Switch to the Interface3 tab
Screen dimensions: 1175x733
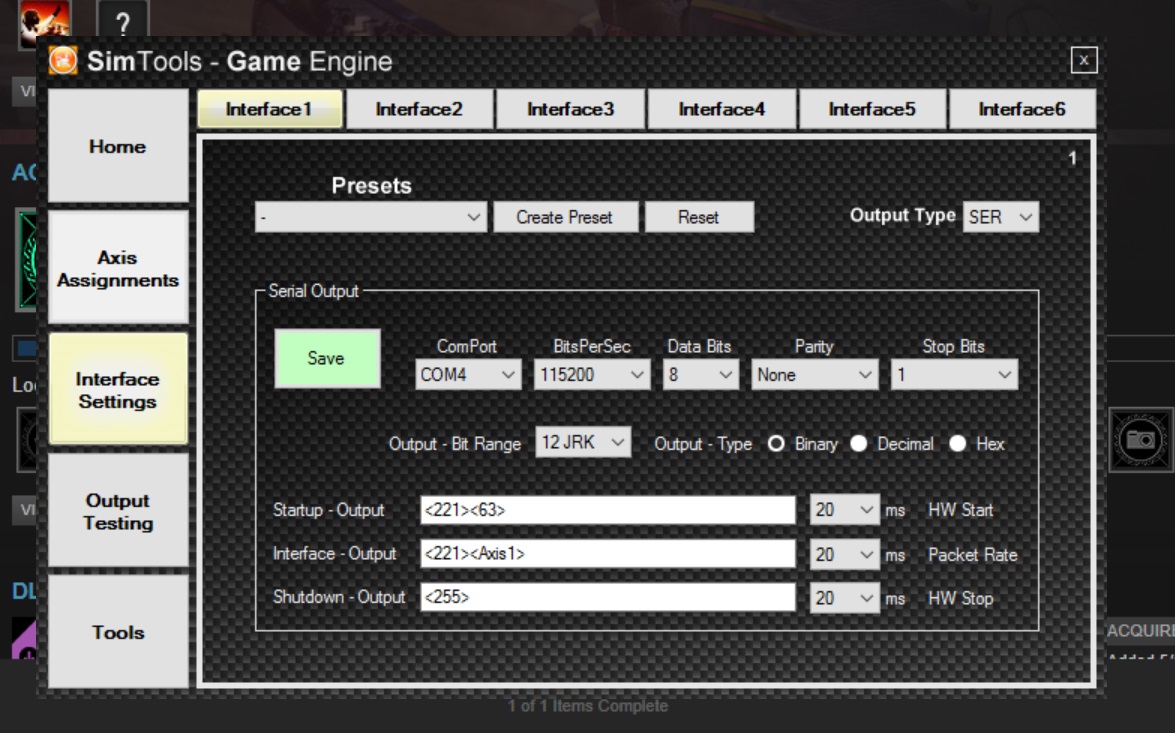[571, 109]
